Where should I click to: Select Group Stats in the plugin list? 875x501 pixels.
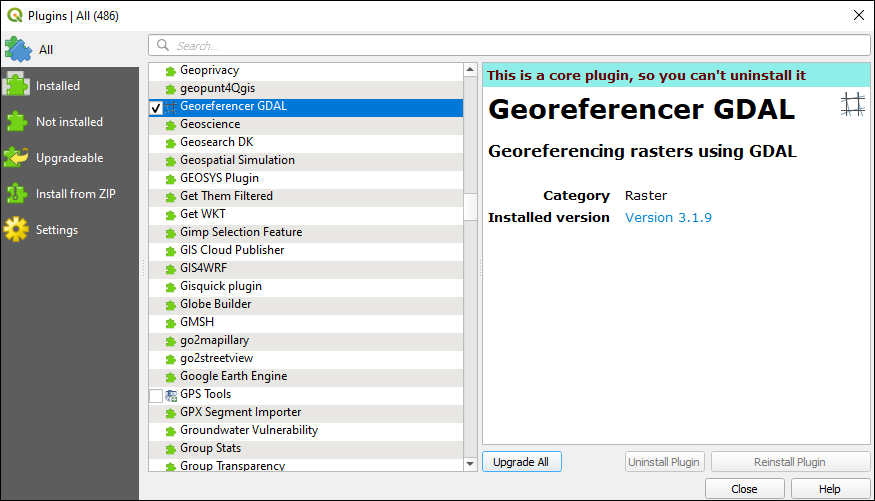pos(306,449)
